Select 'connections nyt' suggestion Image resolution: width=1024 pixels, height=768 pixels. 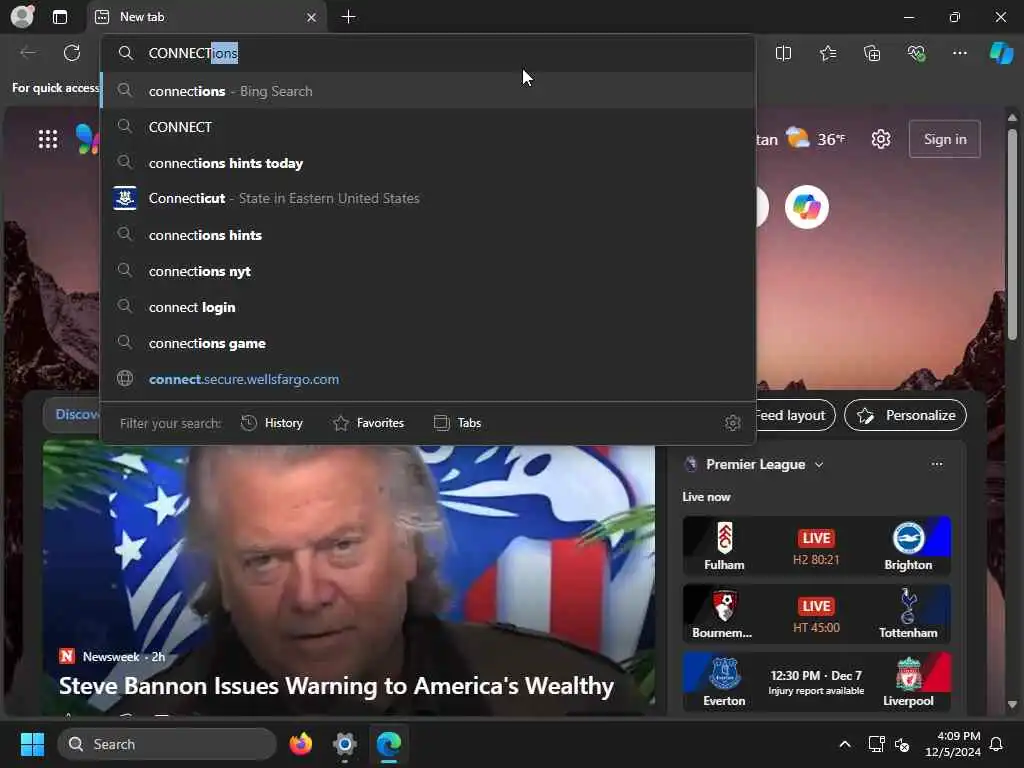click(x=428, y=271)
